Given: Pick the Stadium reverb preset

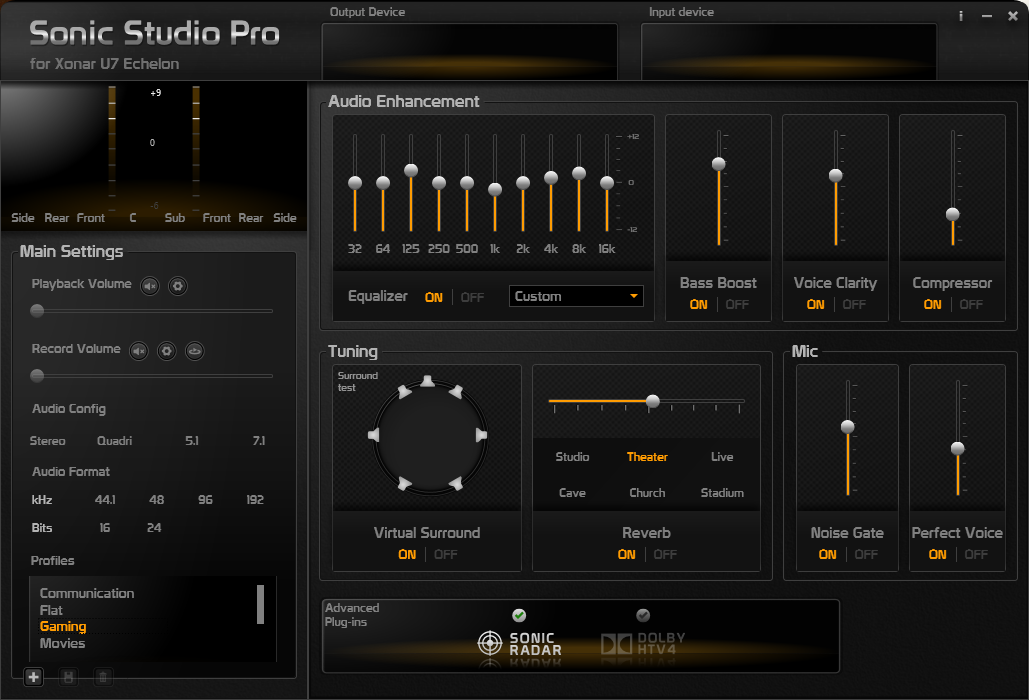Looking at the screenshot, I should [x=722, y=493].
